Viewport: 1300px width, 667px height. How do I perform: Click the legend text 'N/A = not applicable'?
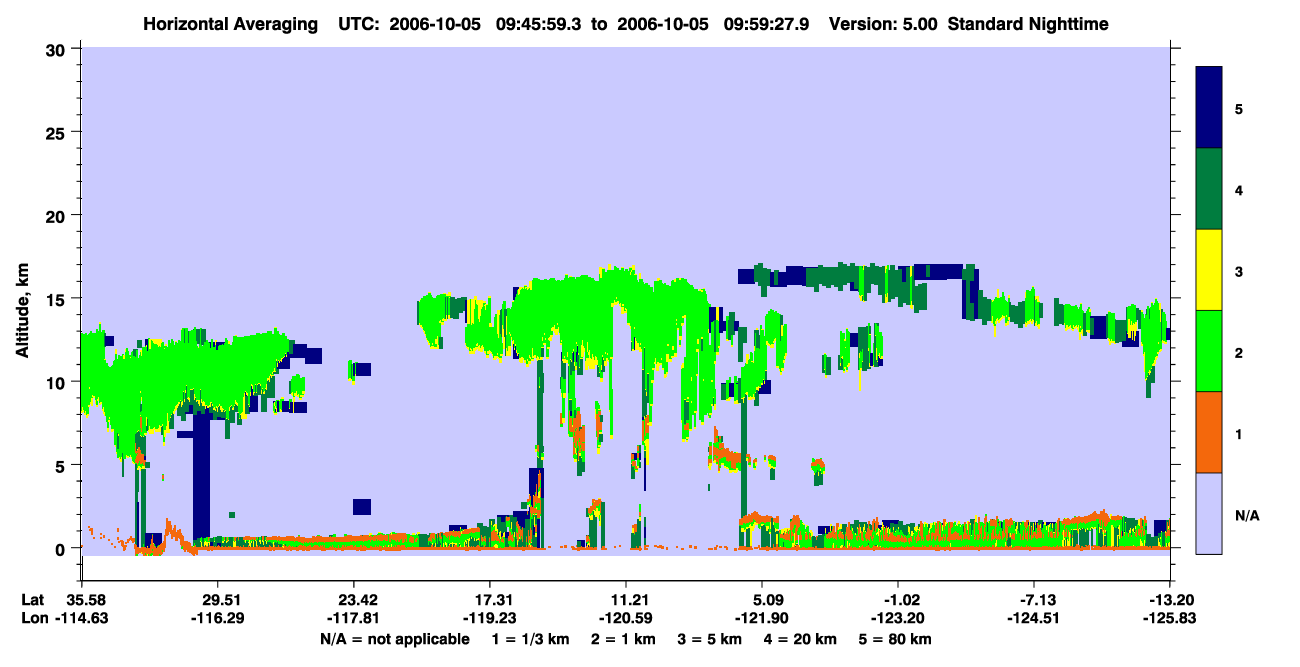(x=394, y=639)
